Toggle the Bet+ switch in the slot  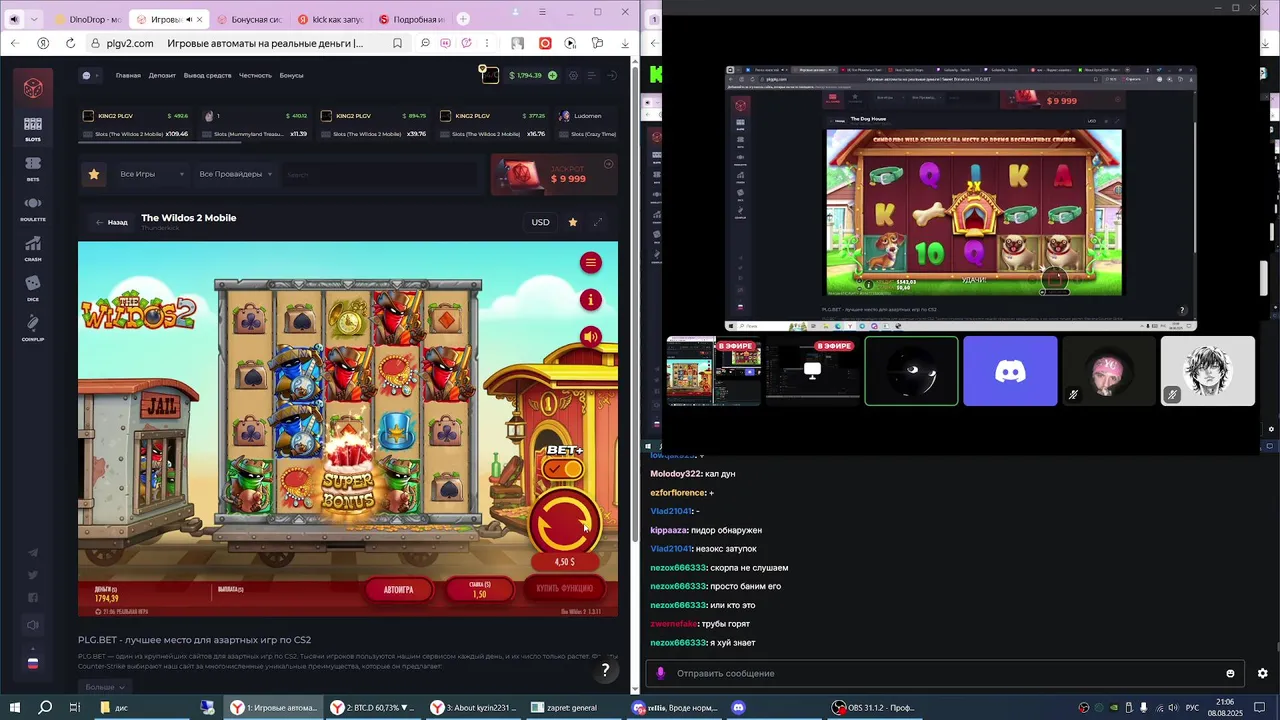(x=564, y=468)
